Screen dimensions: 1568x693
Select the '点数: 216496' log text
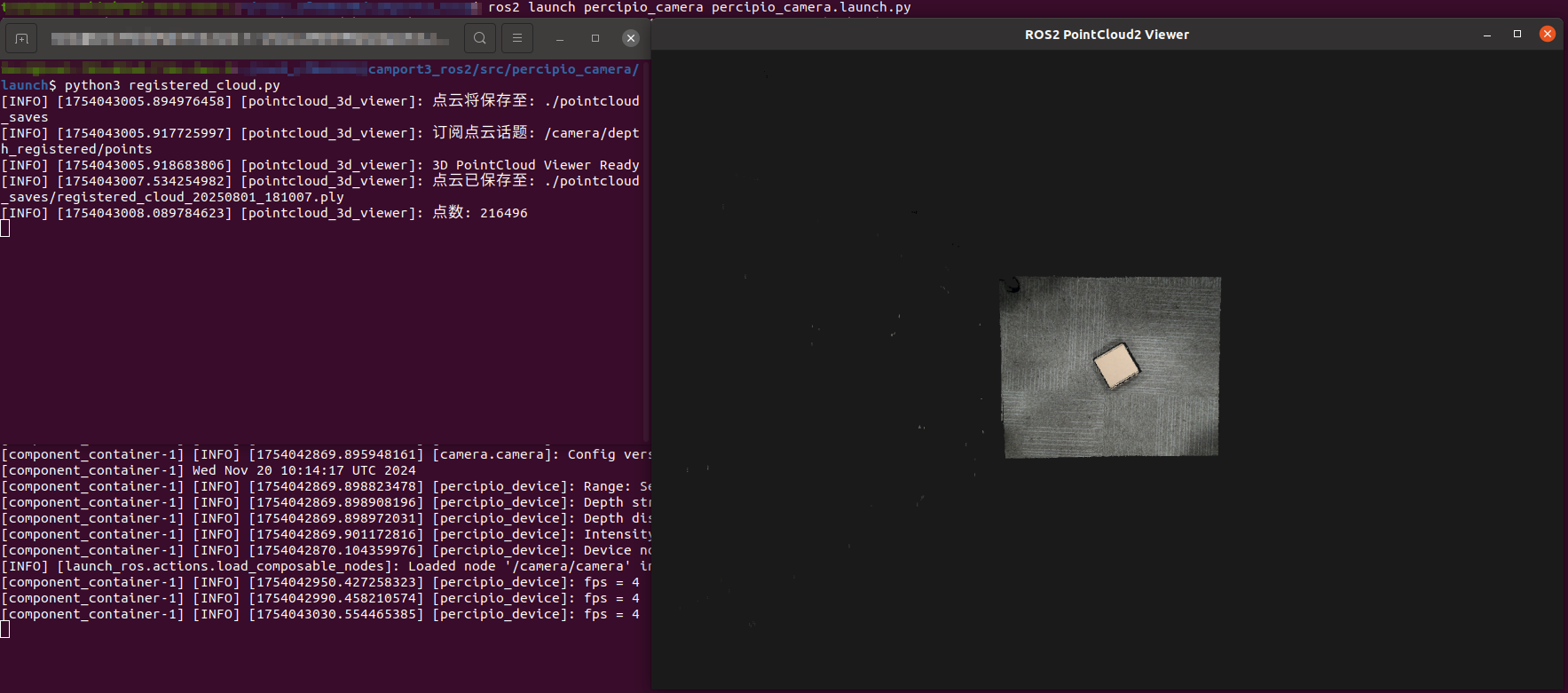click(480, 213)
